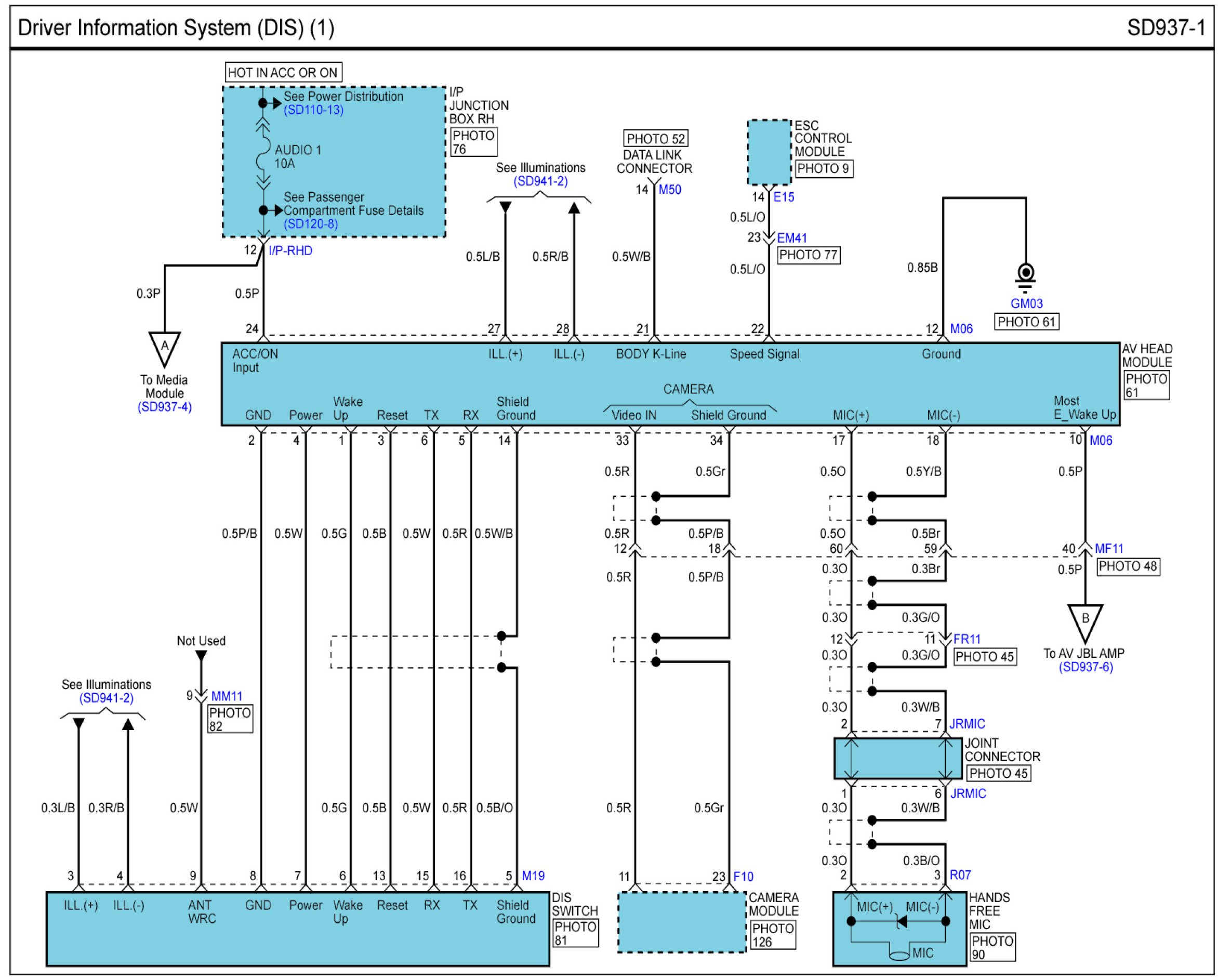Open SD110-13 Power Distribution link
1218x980 pixels.
click(313, 110)
